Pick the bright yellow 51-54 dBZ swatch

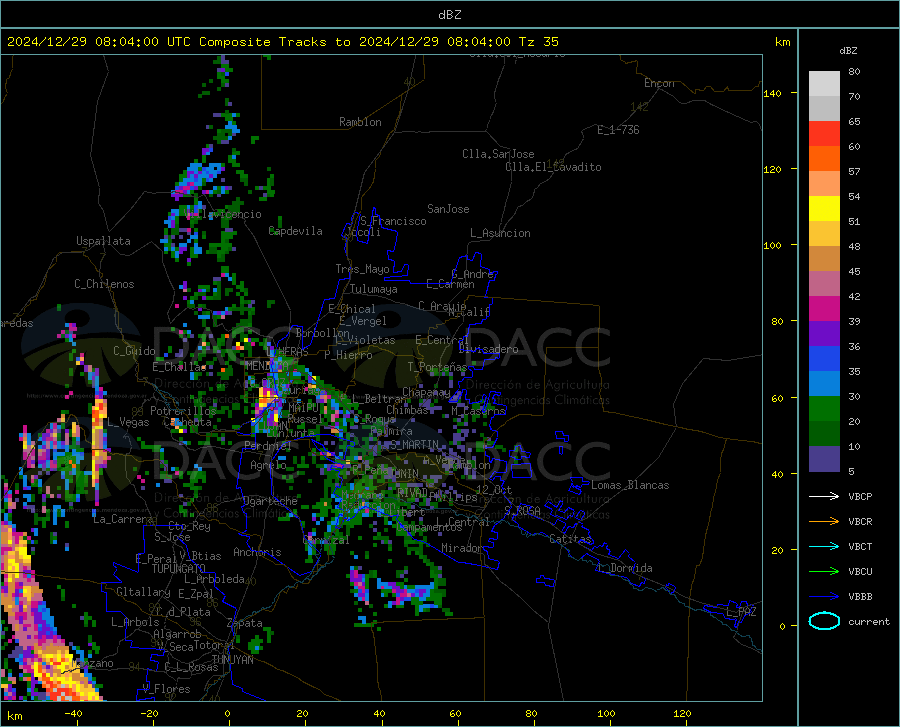(824, 209)
